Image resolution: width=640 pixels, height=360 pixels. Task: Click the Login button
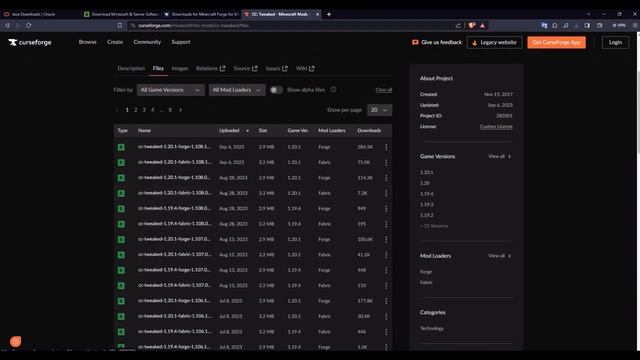pos(615,42)
